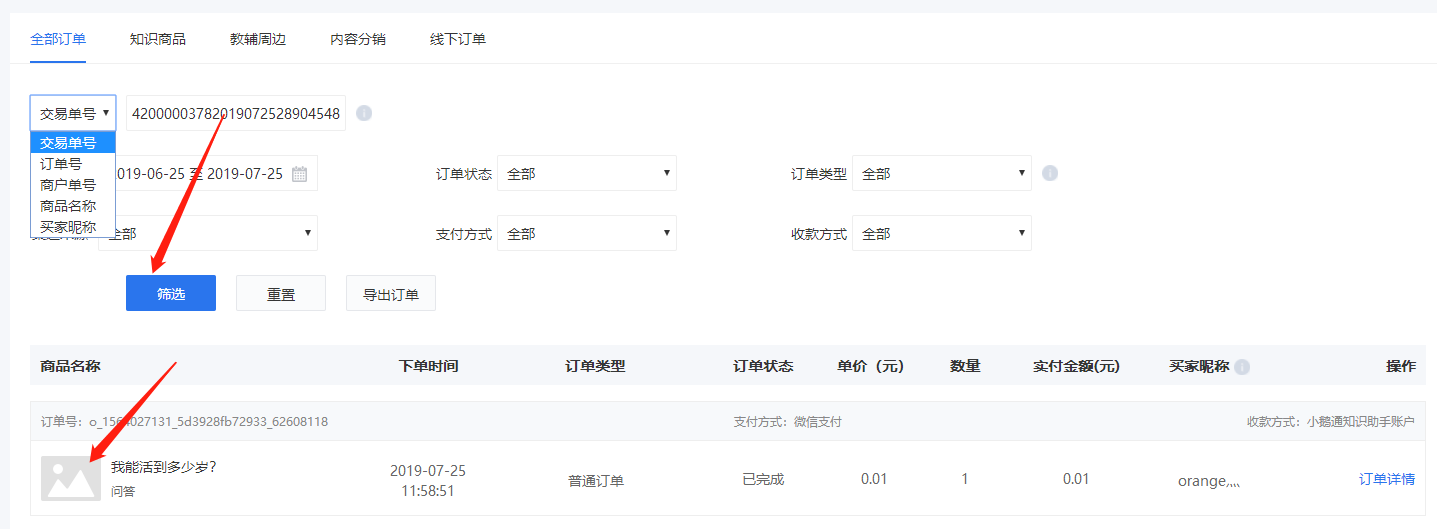Image resolution: width=1437 pixels, height=529 pixels.
Task: Switch to 全部订单 tab
Action: click(x=58, y=39)
